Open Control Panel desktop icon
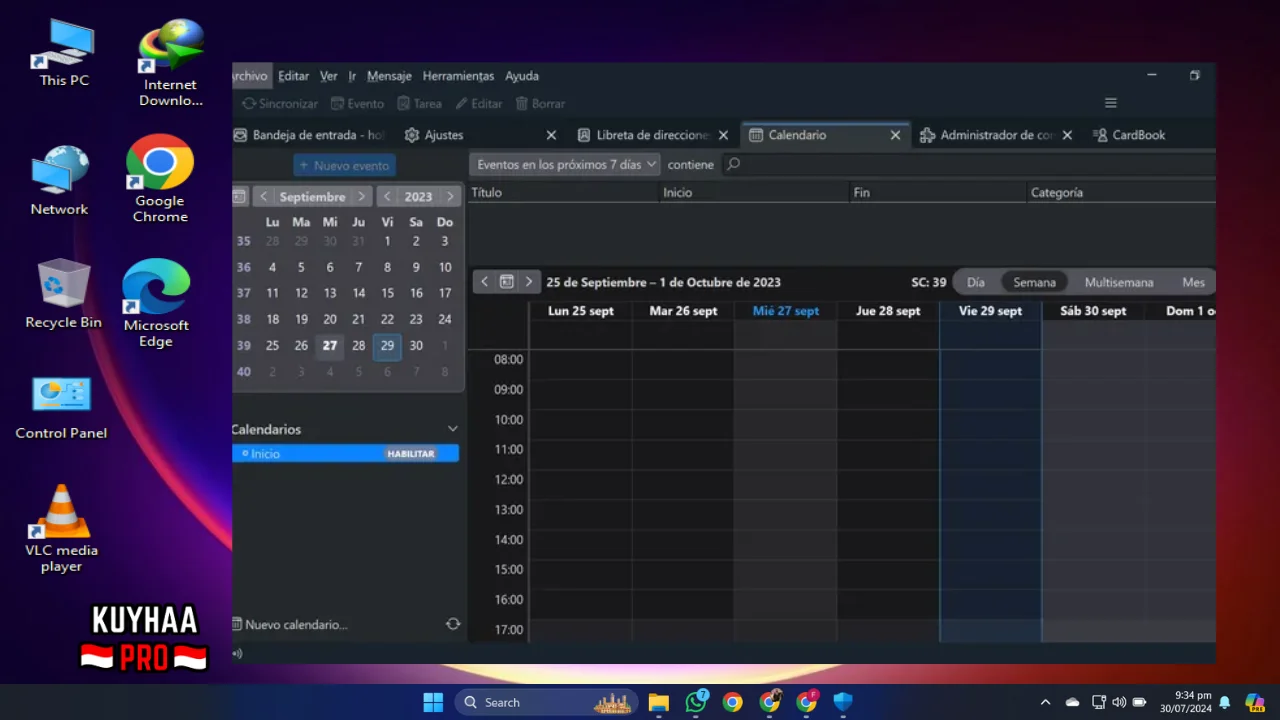The image size is (1280, 720). pyautogui.click(x=61, y=407)
